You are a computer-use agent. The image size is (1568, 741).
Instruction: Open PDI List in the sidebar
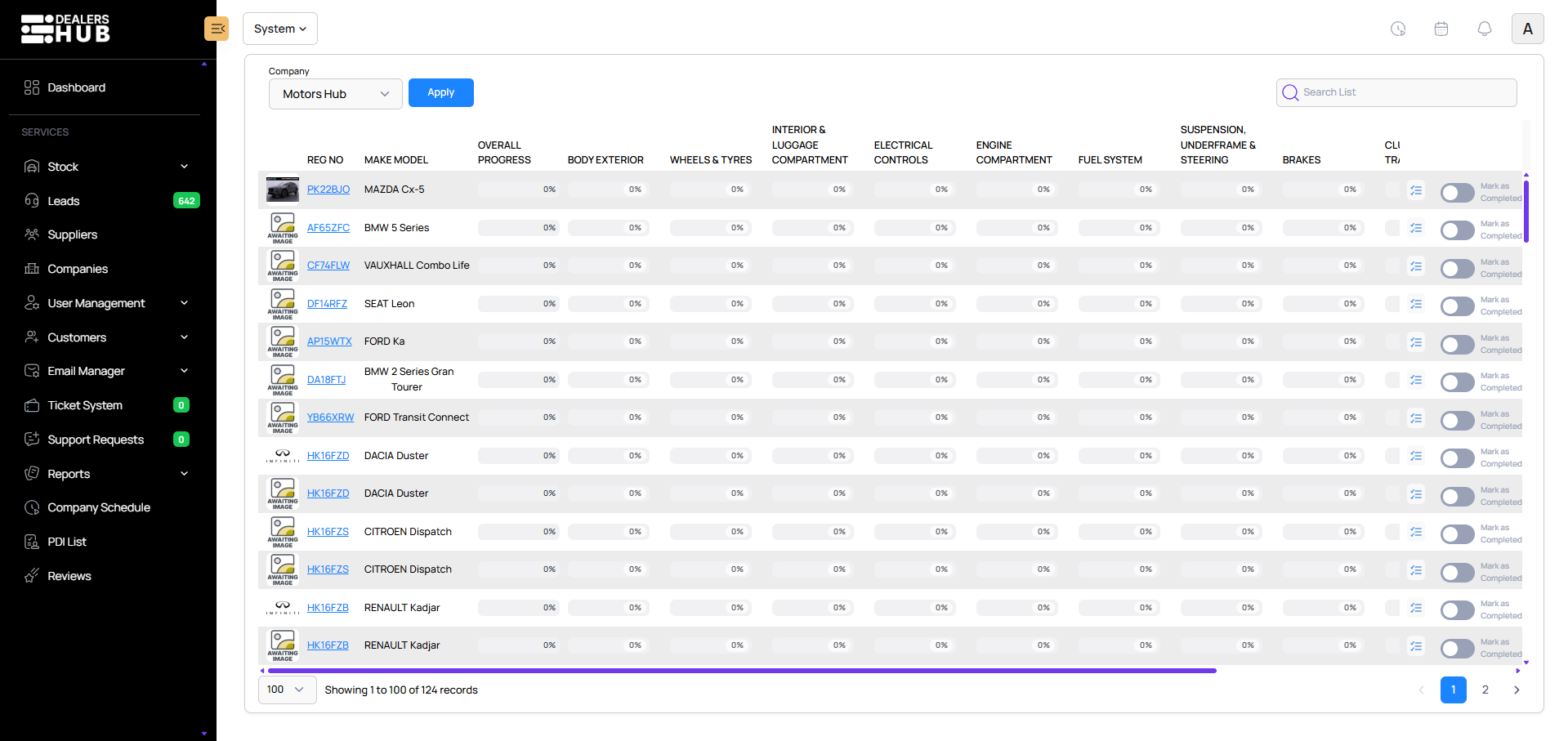pyautogui.click(x=67, y=542)
